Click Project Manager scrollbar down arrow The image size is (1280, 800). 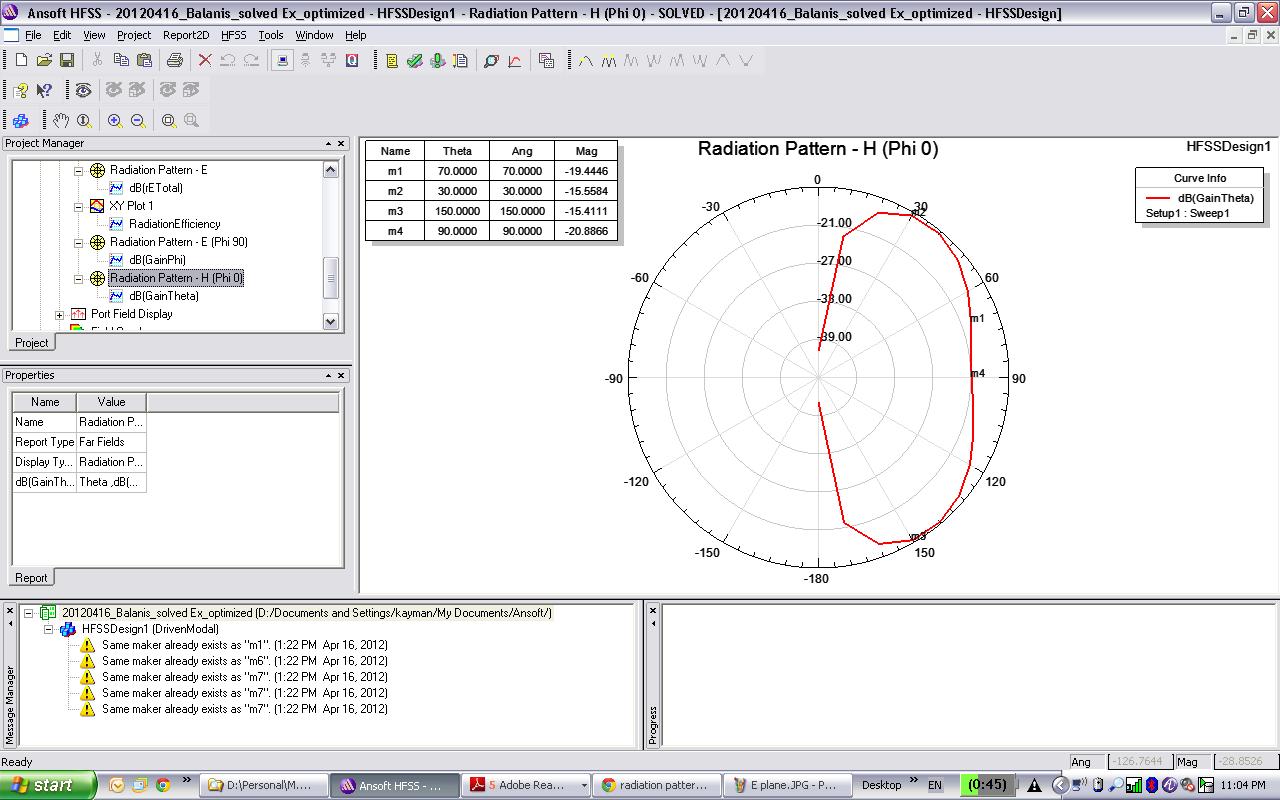[x=331, y=321]
